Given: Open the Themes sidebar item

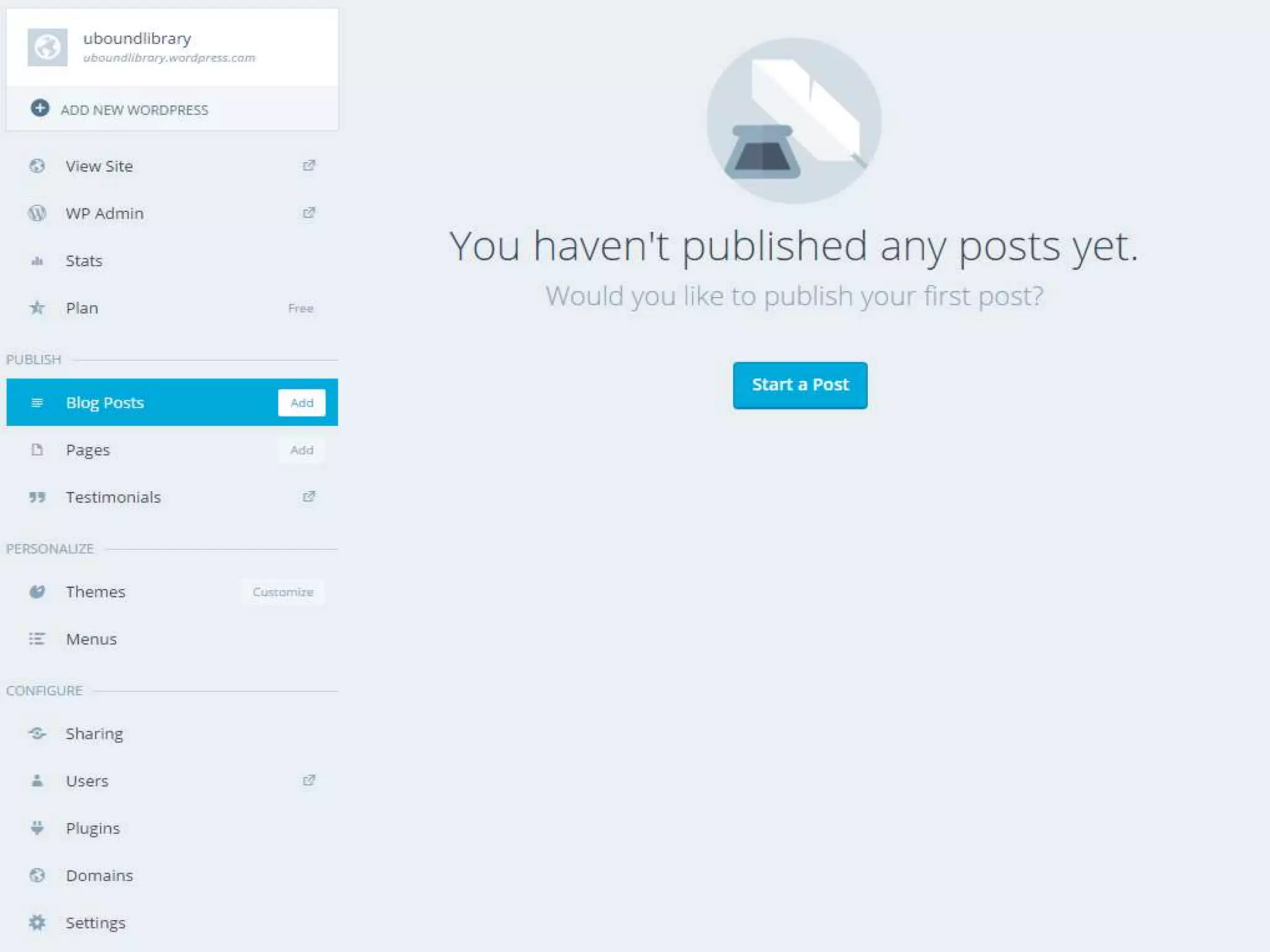Looking at the screenshot, I should (95, 592).
